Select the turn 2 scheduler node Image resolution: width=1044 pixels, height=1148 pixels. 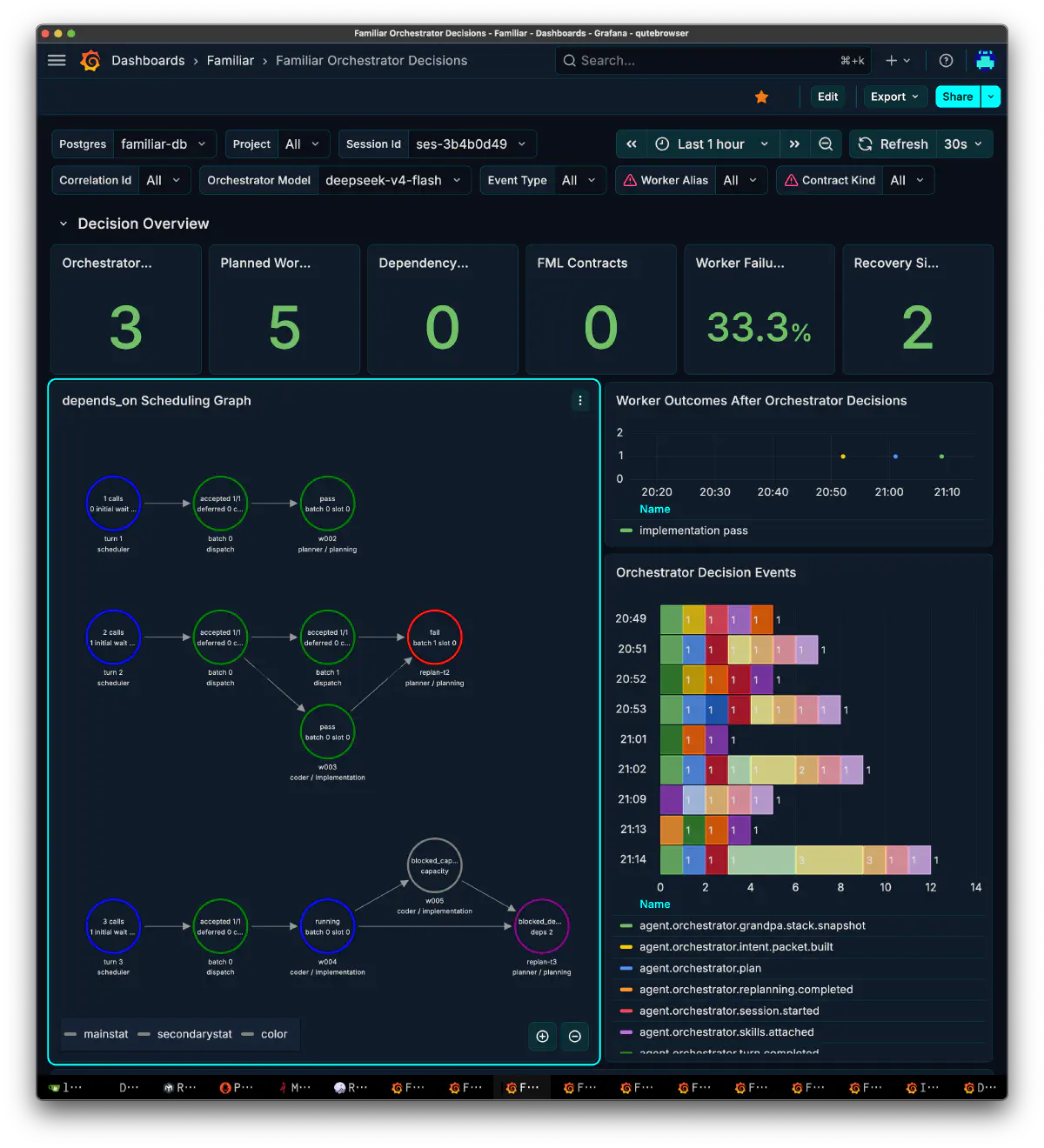point(113,637)
